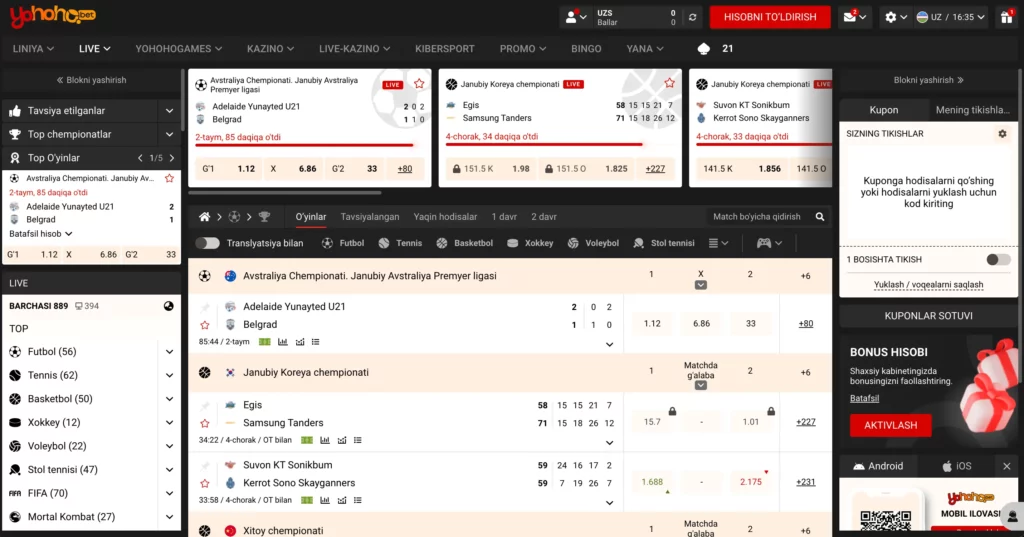Click the spade icon beside 21
The height and width of the screenshot is (537, 1024).
point(704,48)
